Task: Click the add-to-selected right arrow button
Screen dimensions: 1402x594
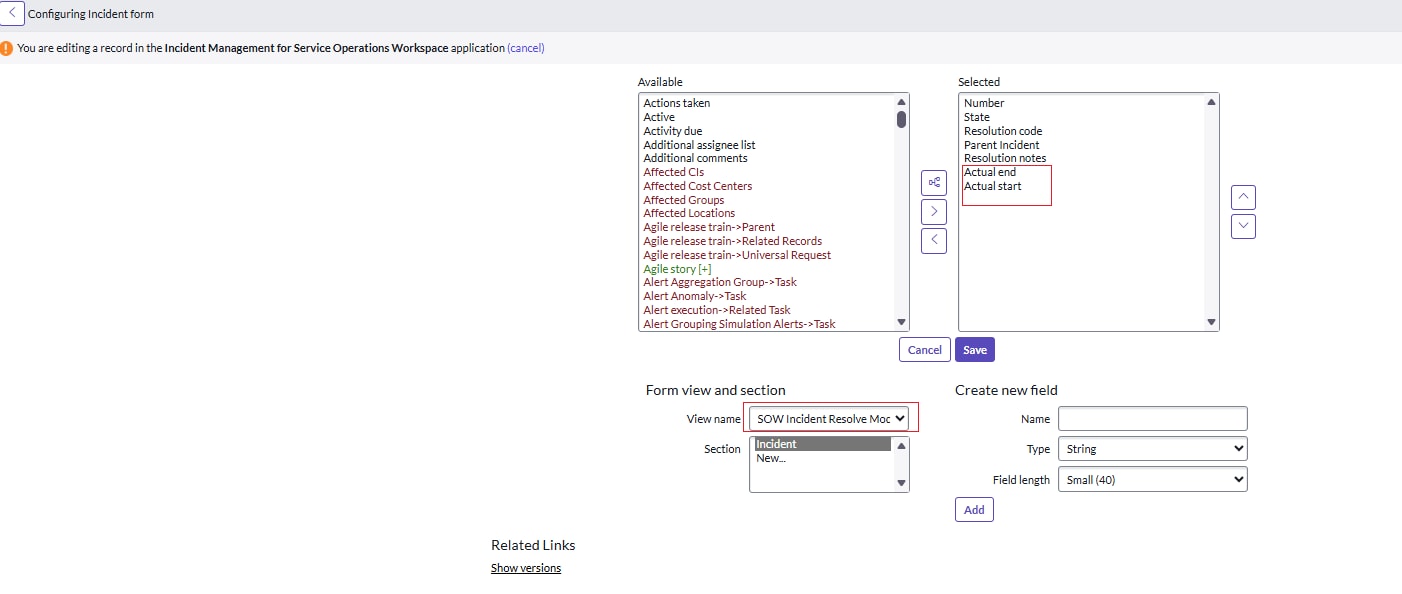Action: [x=933, y=211]
